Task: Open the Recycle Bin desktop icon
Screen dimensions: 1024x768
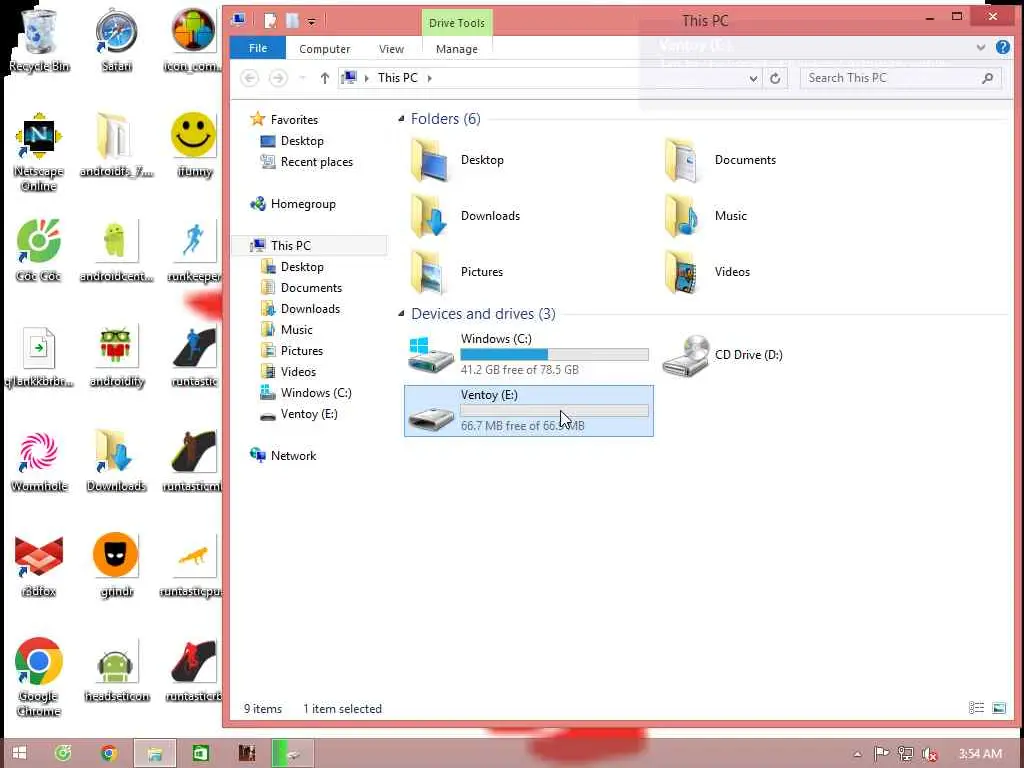Action: click(39, 39)
